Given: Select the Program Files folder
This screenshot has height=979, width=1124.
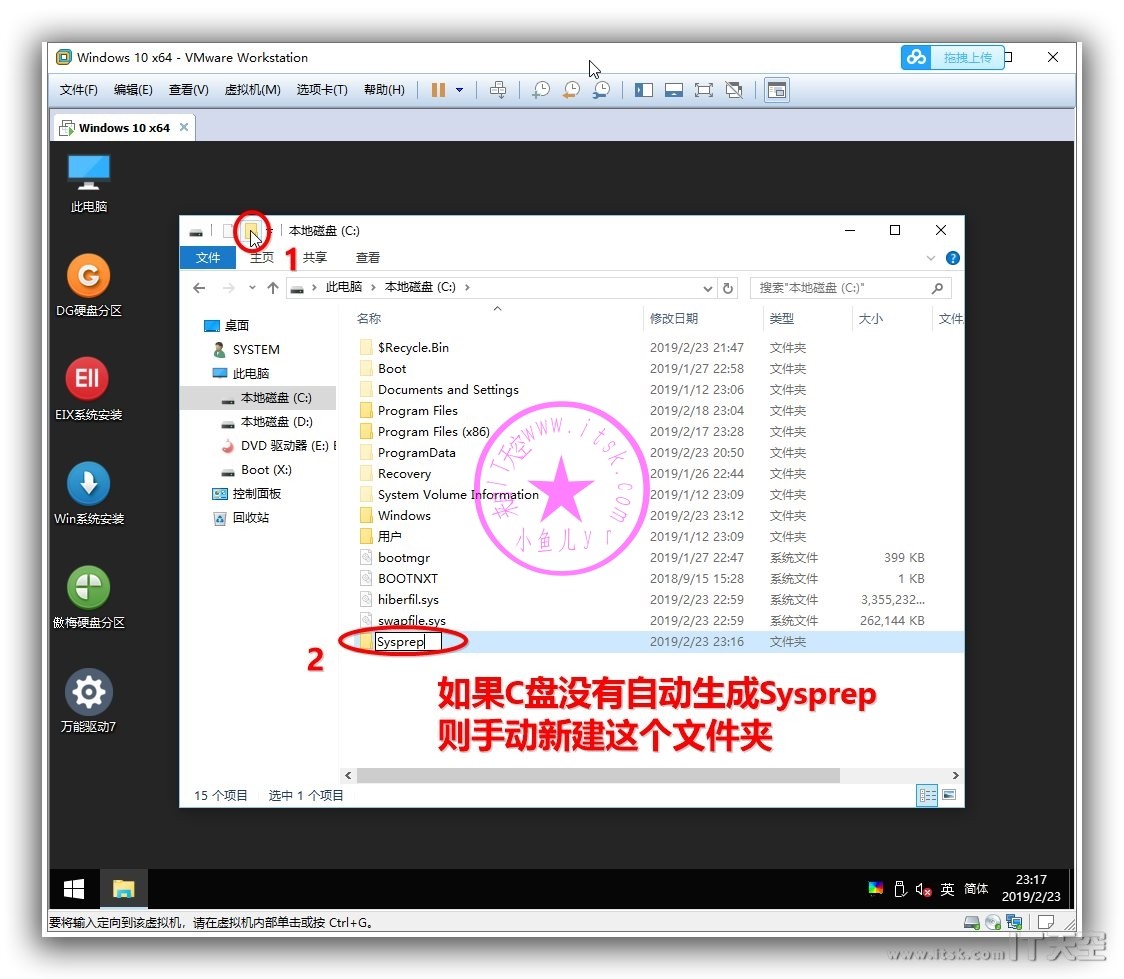Looking at the screenshot, I should 418,411.
